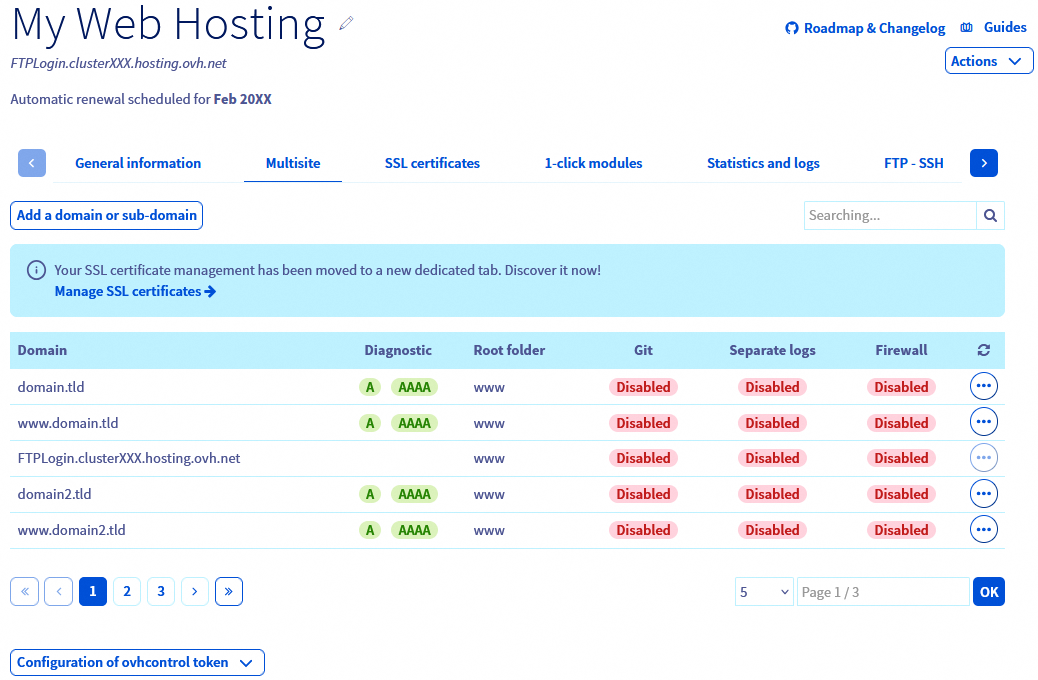
Task: Expand the Configuration of ovhcontrol token section
Action: [137, 662]
